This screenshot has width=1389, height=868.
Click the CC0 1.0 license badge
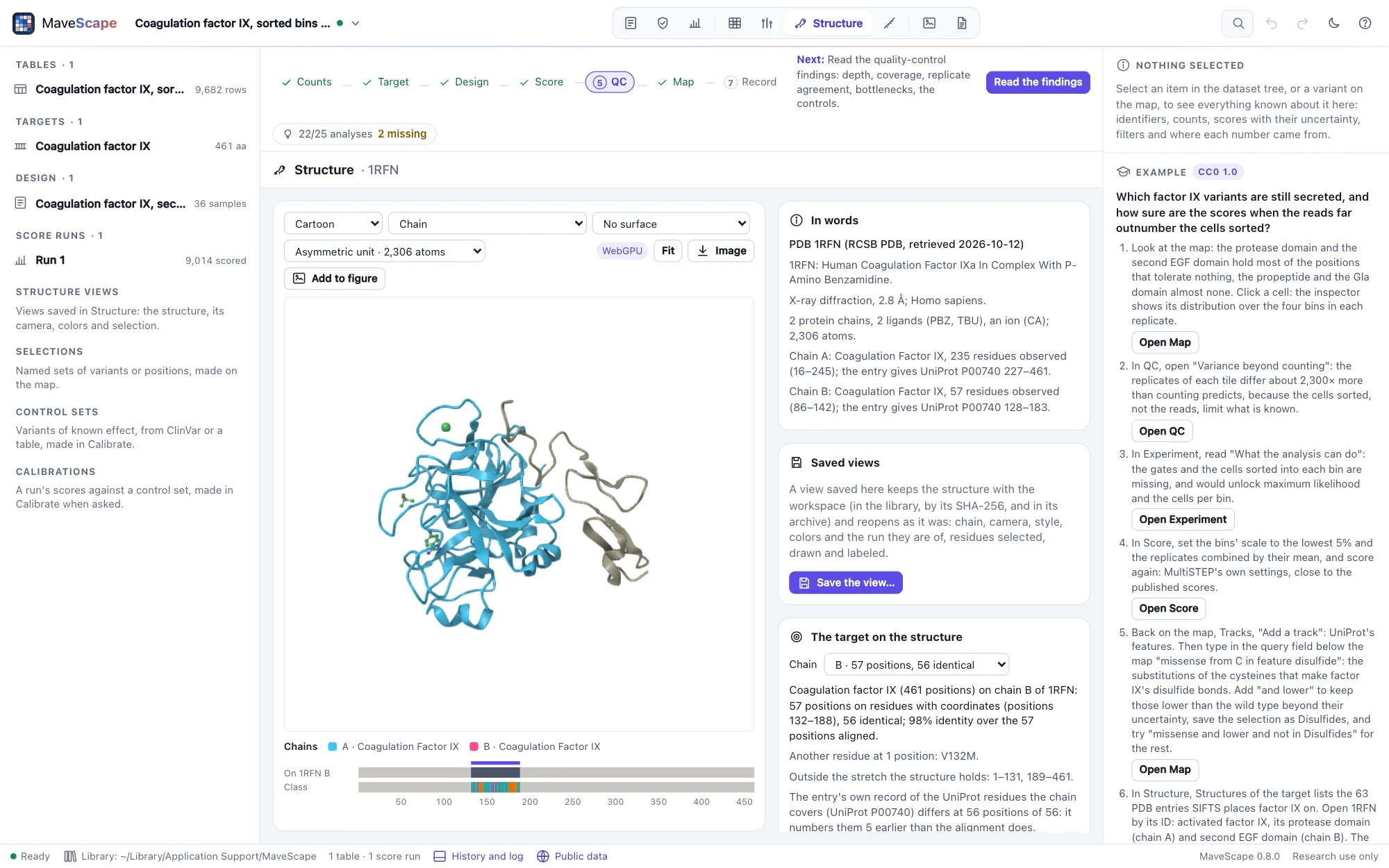tap(1217, 172)
